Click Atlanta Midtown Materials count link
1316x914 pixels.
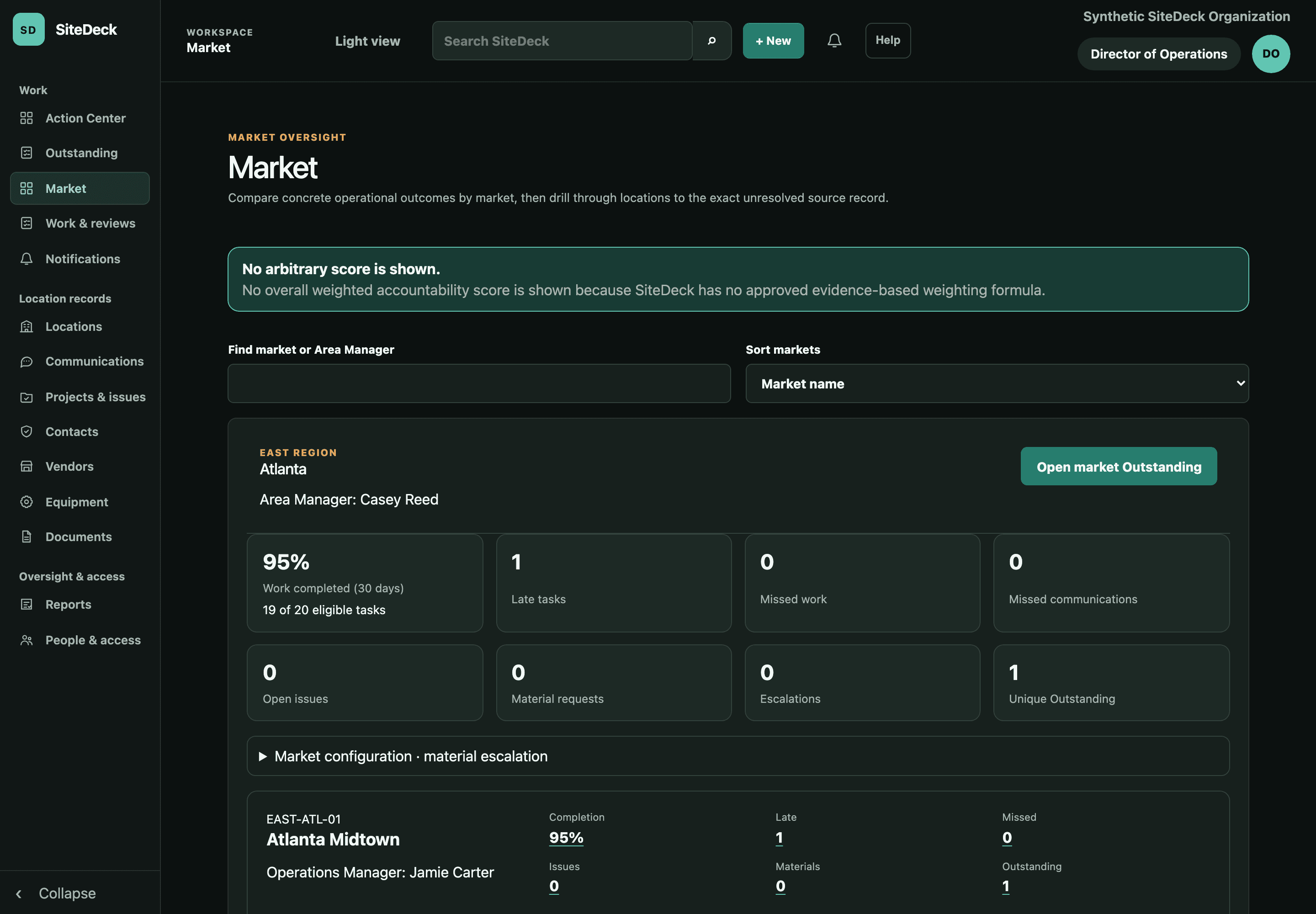pos(780,886)
